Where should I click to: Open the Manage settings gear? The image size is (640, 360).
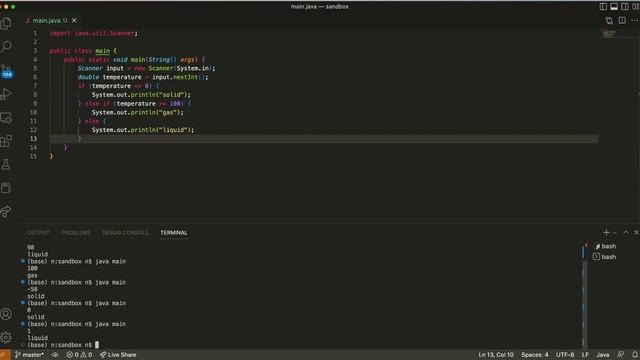[6, 337]
